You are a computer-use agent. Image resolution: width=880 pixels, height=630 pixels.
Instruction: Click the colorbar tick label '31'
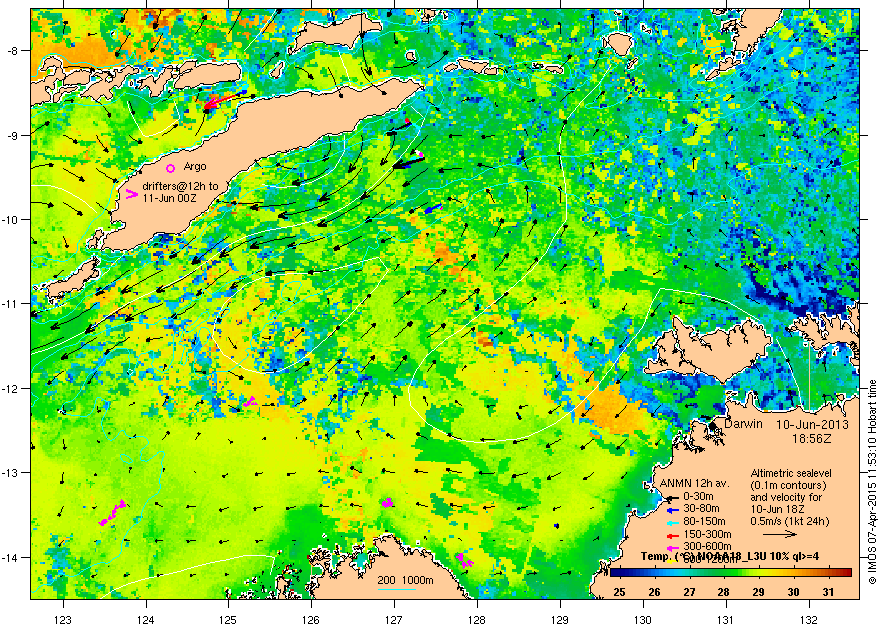pos(828,592)
